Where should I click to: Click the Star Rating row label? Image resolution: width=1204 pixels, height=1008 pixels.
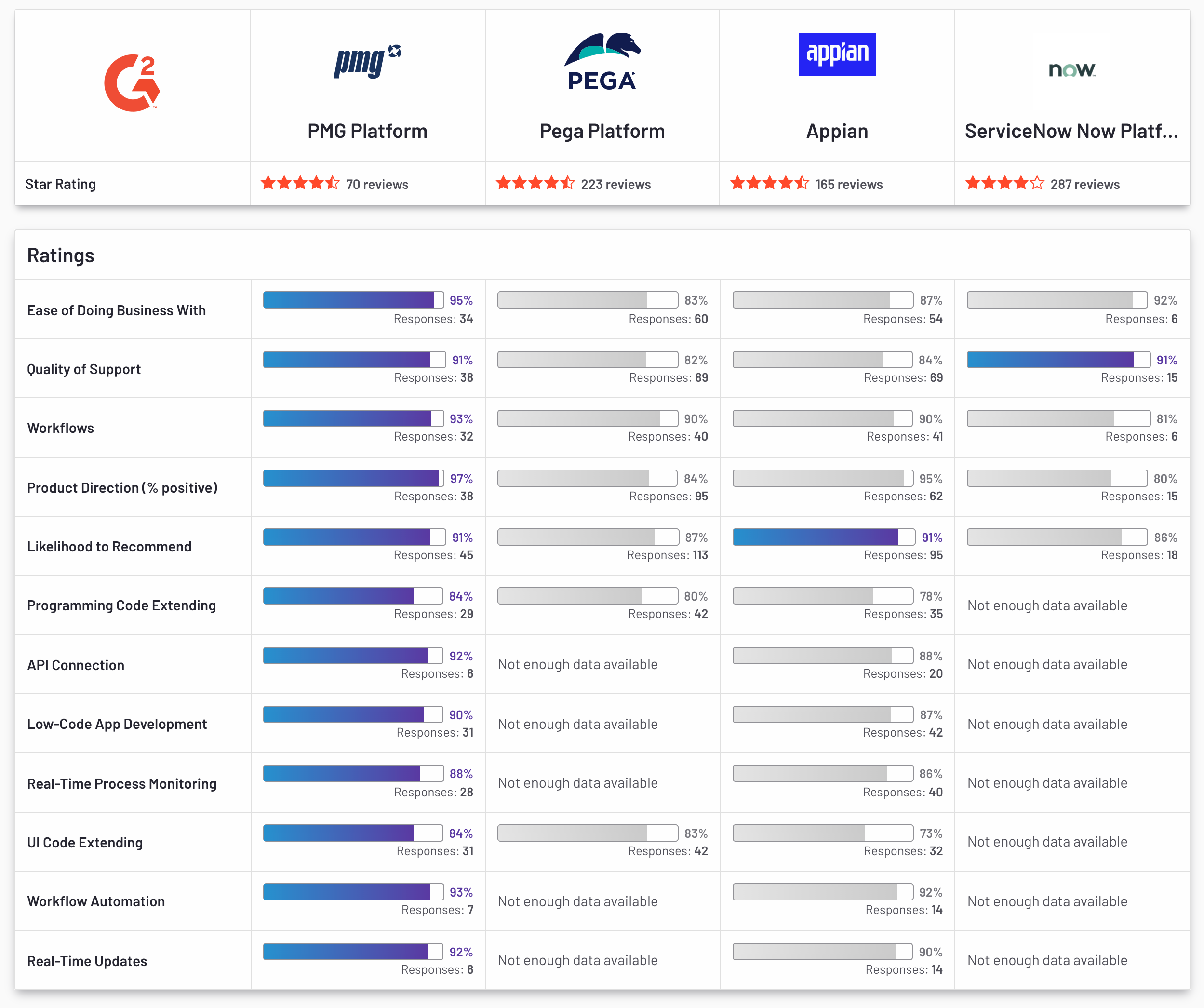pyautogui.click(x=60, y=184)
